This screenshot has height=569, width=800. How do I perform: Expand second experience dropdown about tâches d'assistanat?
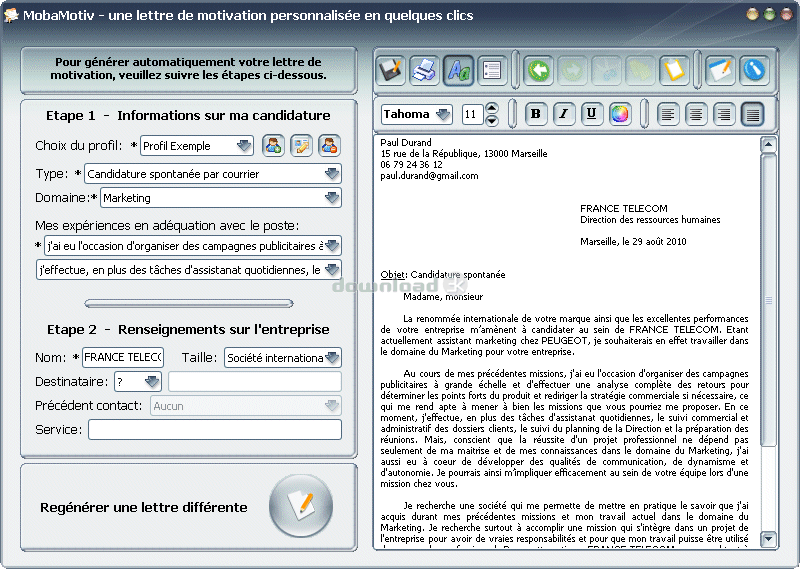click(189, 270)
